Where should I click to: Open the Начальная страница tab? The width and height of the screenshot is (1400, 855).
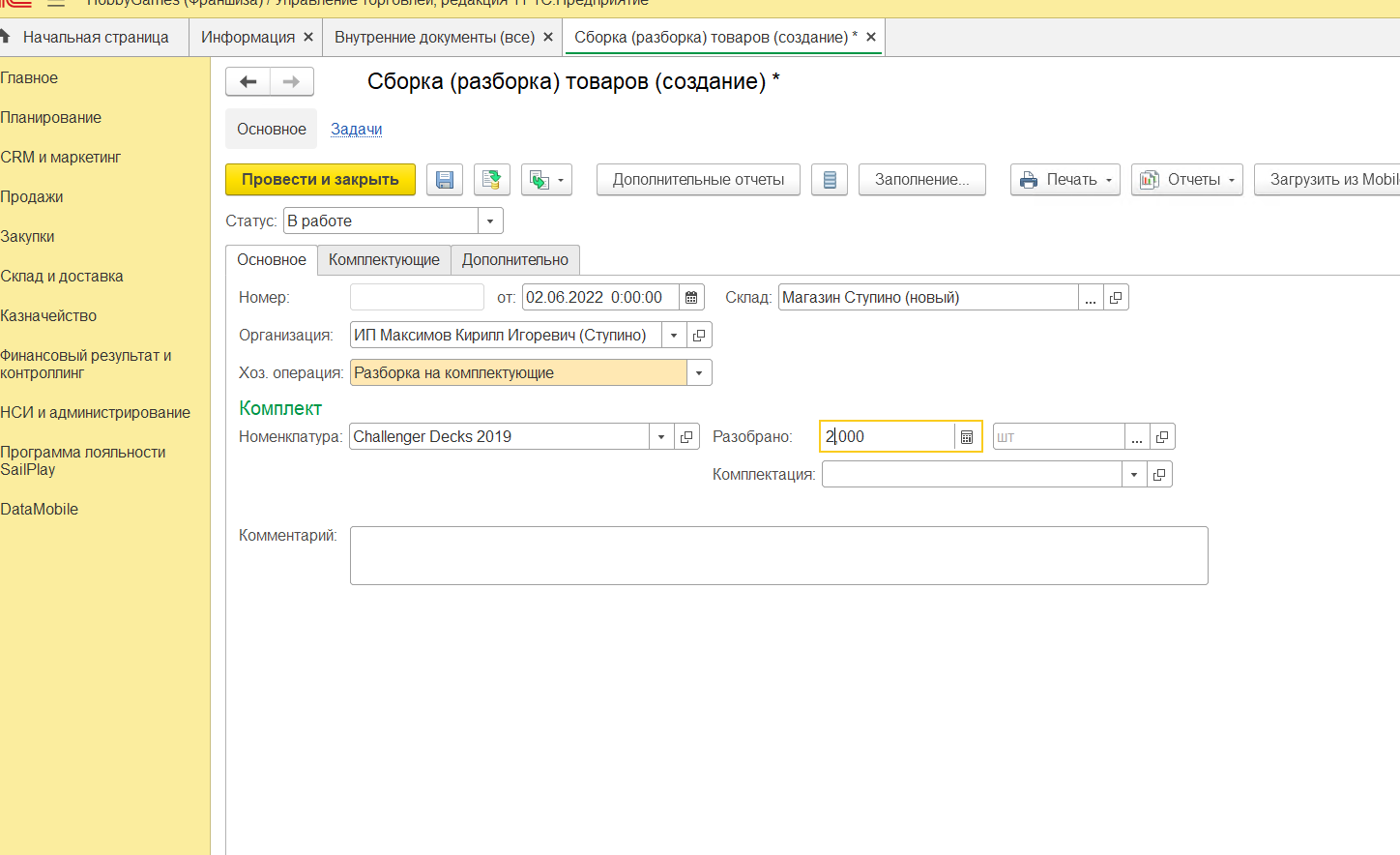point(96,37)
